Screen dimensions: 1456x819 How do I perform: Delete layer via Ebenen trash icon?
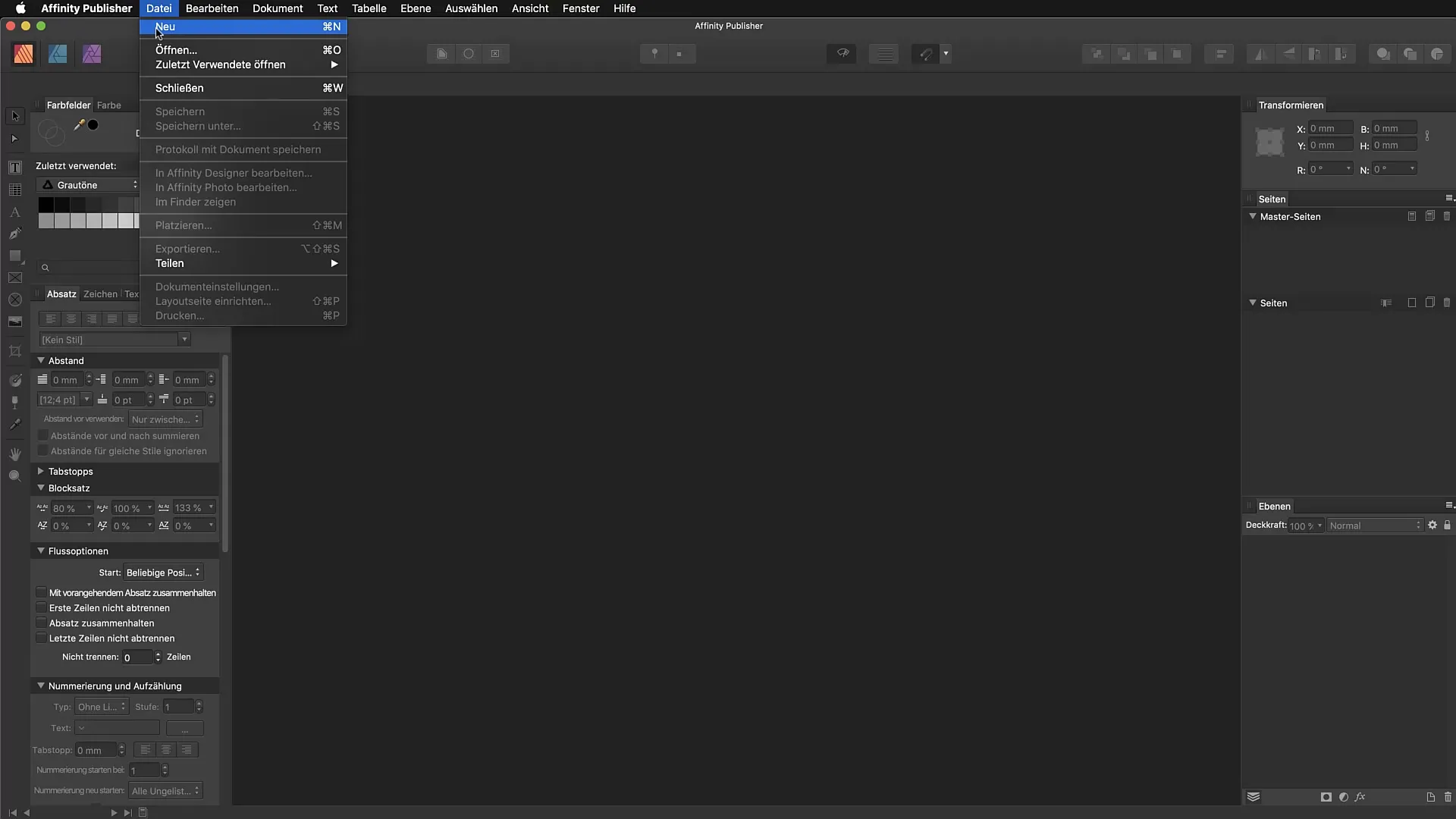[x=1448, y=797]
